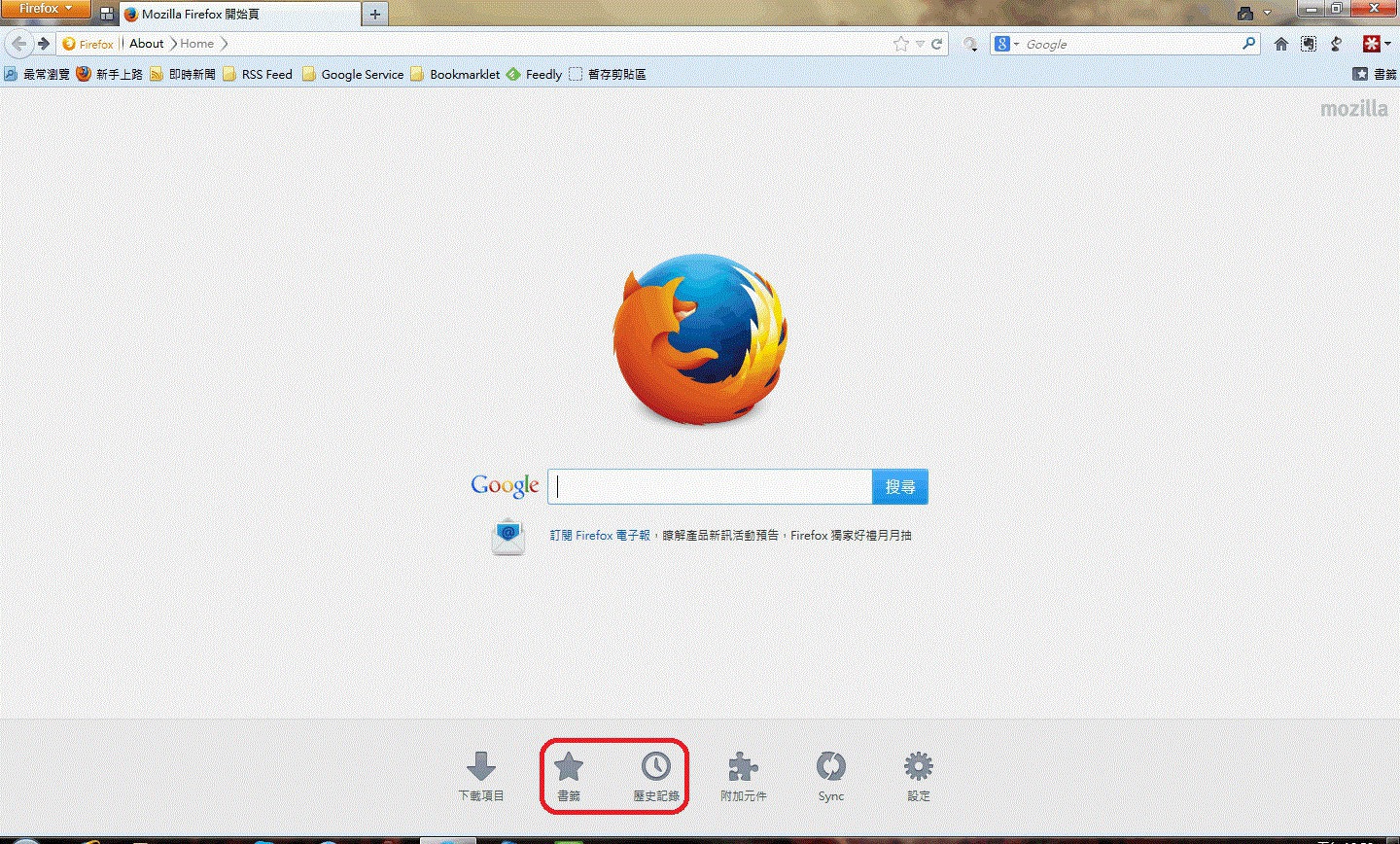Open 設定 settings gear launcher
Viewport: 1400px width, 844px height.
click(x=919, y=776)
